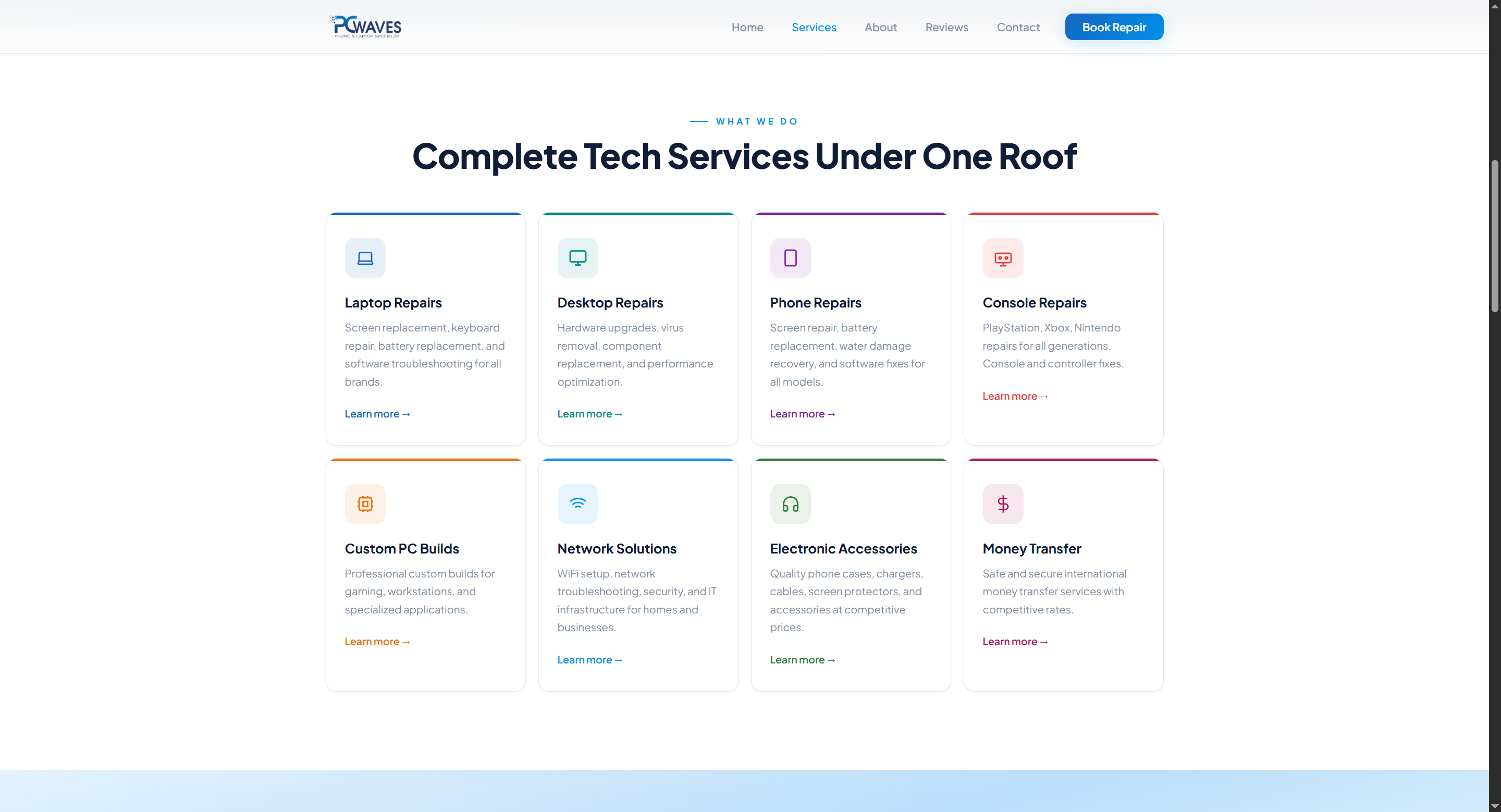Follow Learn more under Desktop Repairs
This screenshot has height=812, width=1501.
point(589,414)
